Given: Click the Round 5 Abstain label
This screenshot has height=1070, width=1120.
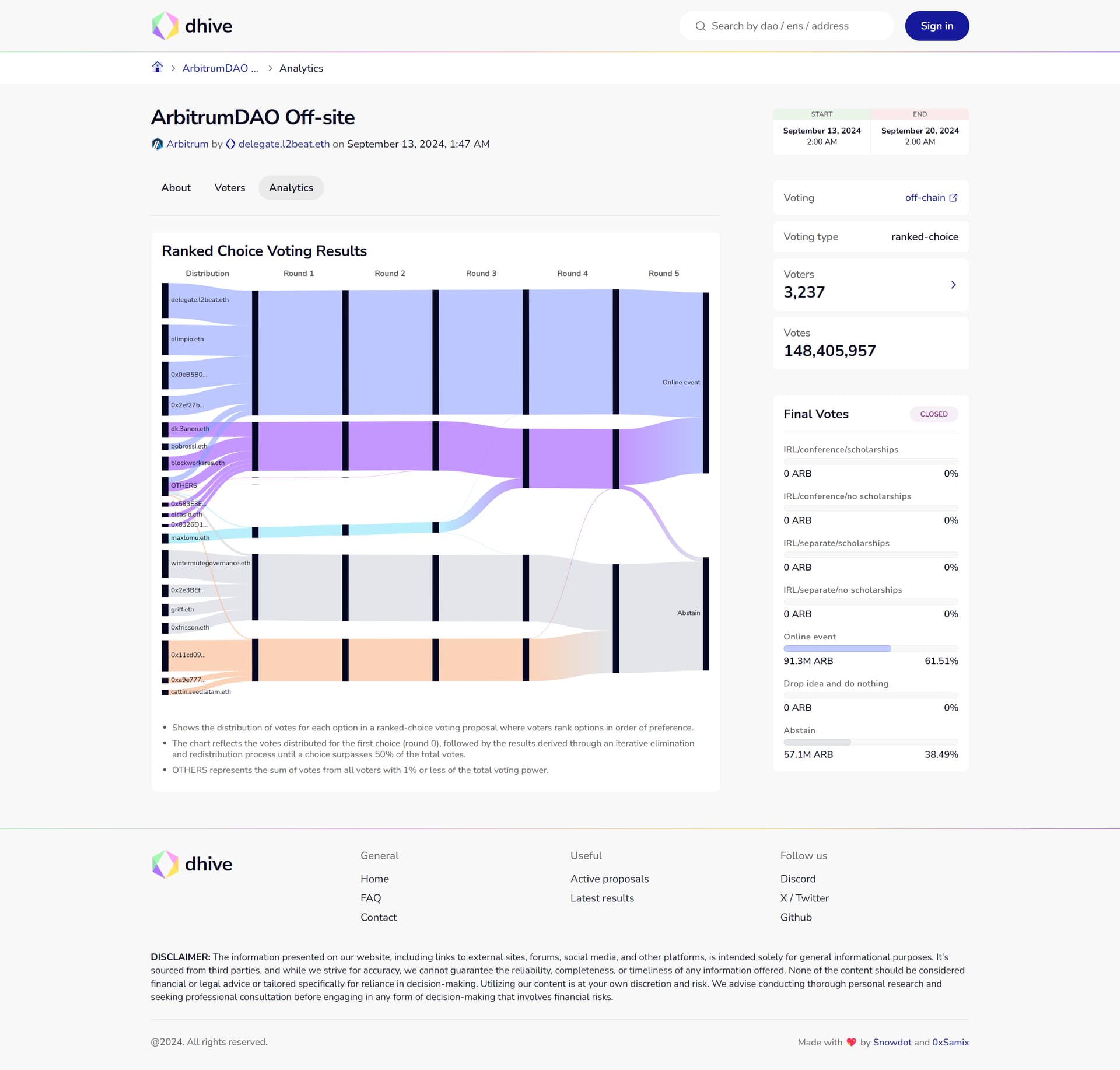Looking at the screenshot, I should coord(688,613).
